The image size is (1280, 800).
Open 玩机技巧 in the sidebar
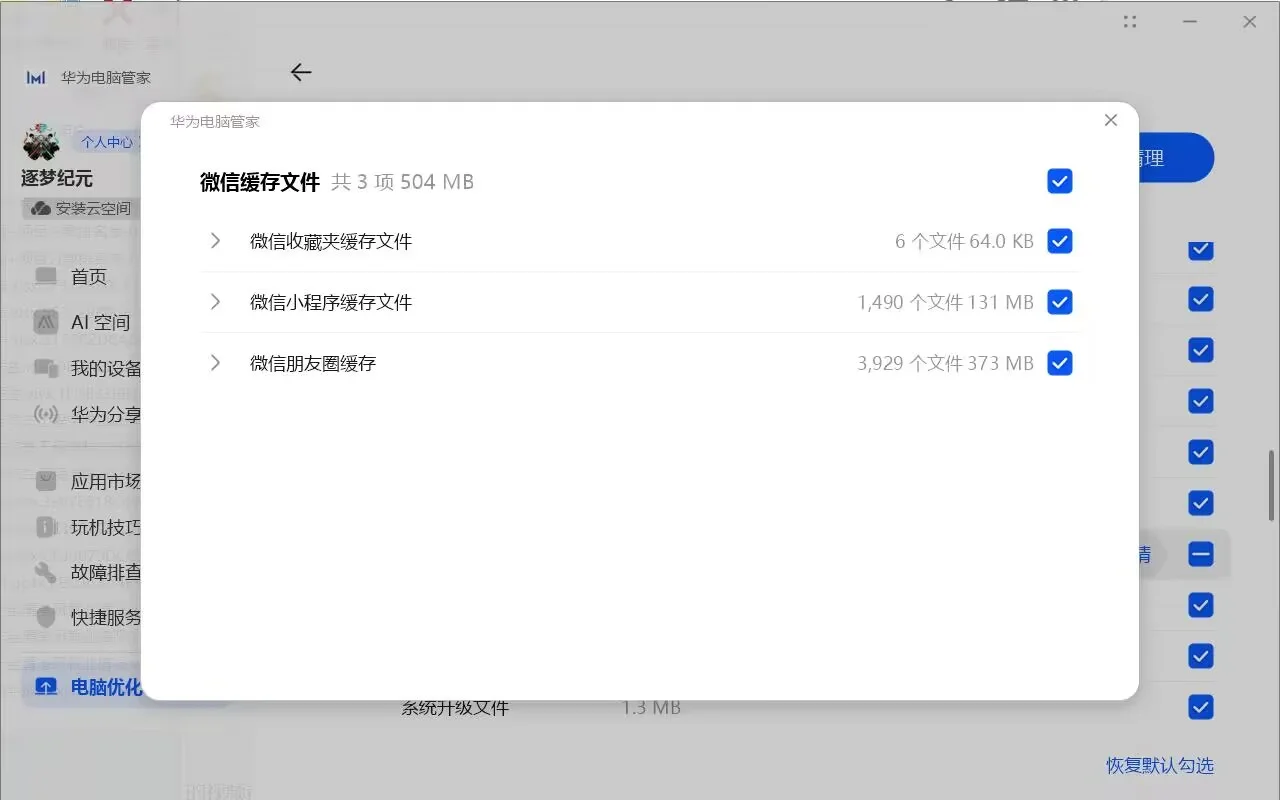pyautogui.click(x=88, y=527)
